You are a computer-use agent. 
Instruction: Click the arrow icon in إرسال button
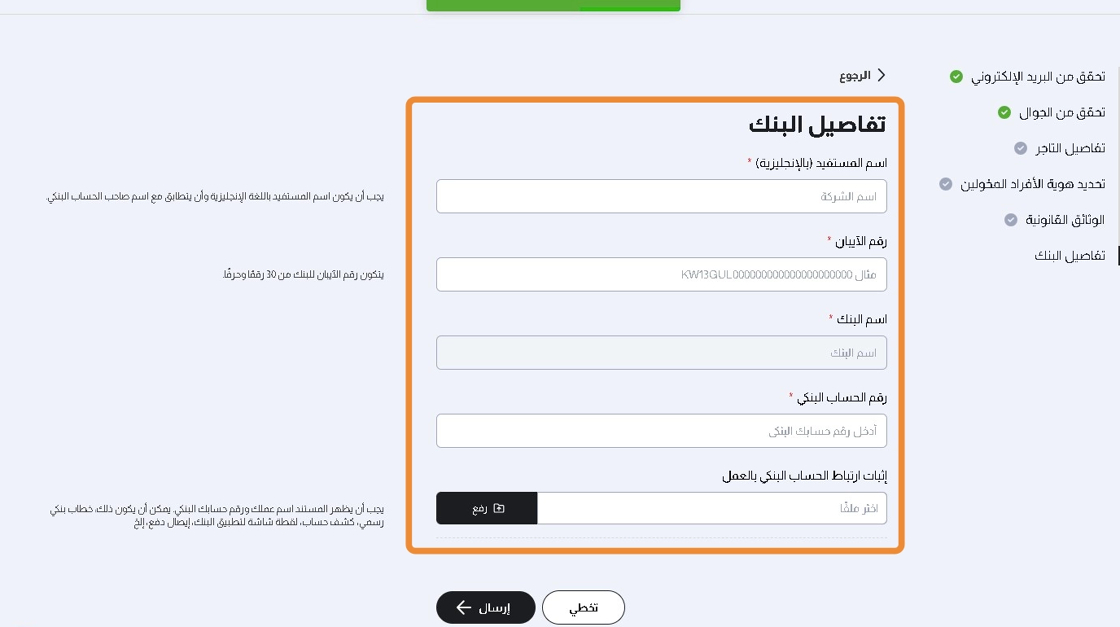point(464,607)
